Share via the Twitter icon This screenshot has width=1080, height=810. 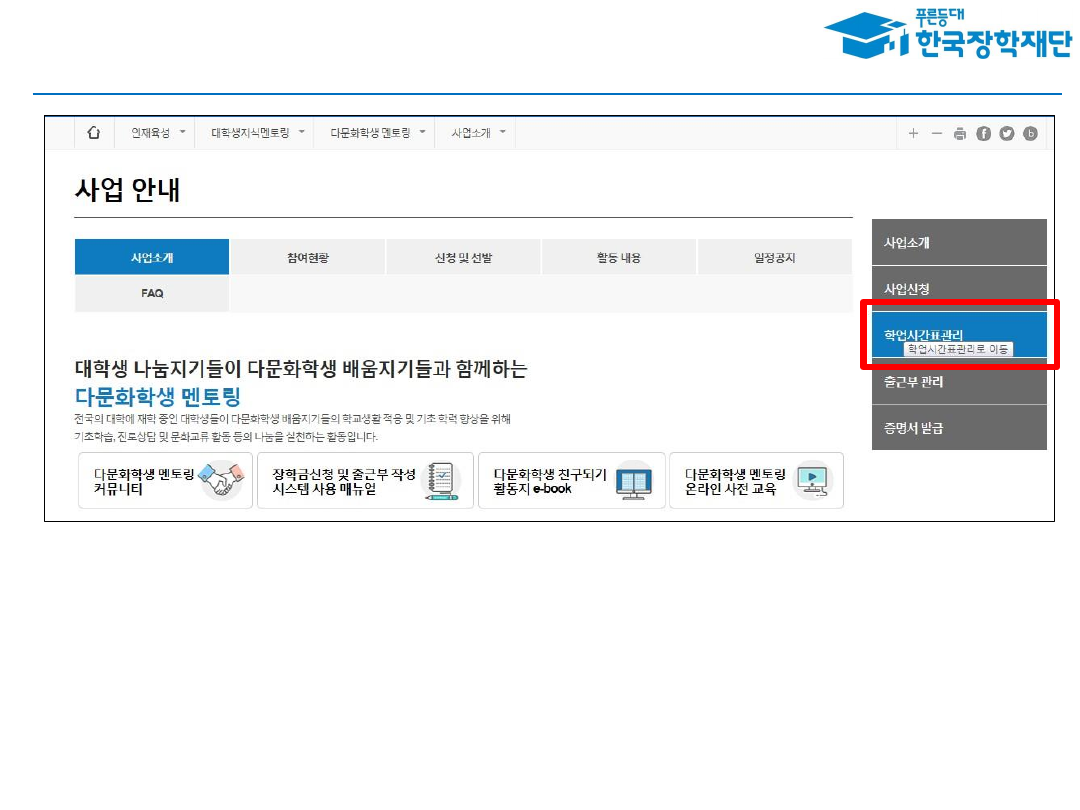click(1006, 134)
